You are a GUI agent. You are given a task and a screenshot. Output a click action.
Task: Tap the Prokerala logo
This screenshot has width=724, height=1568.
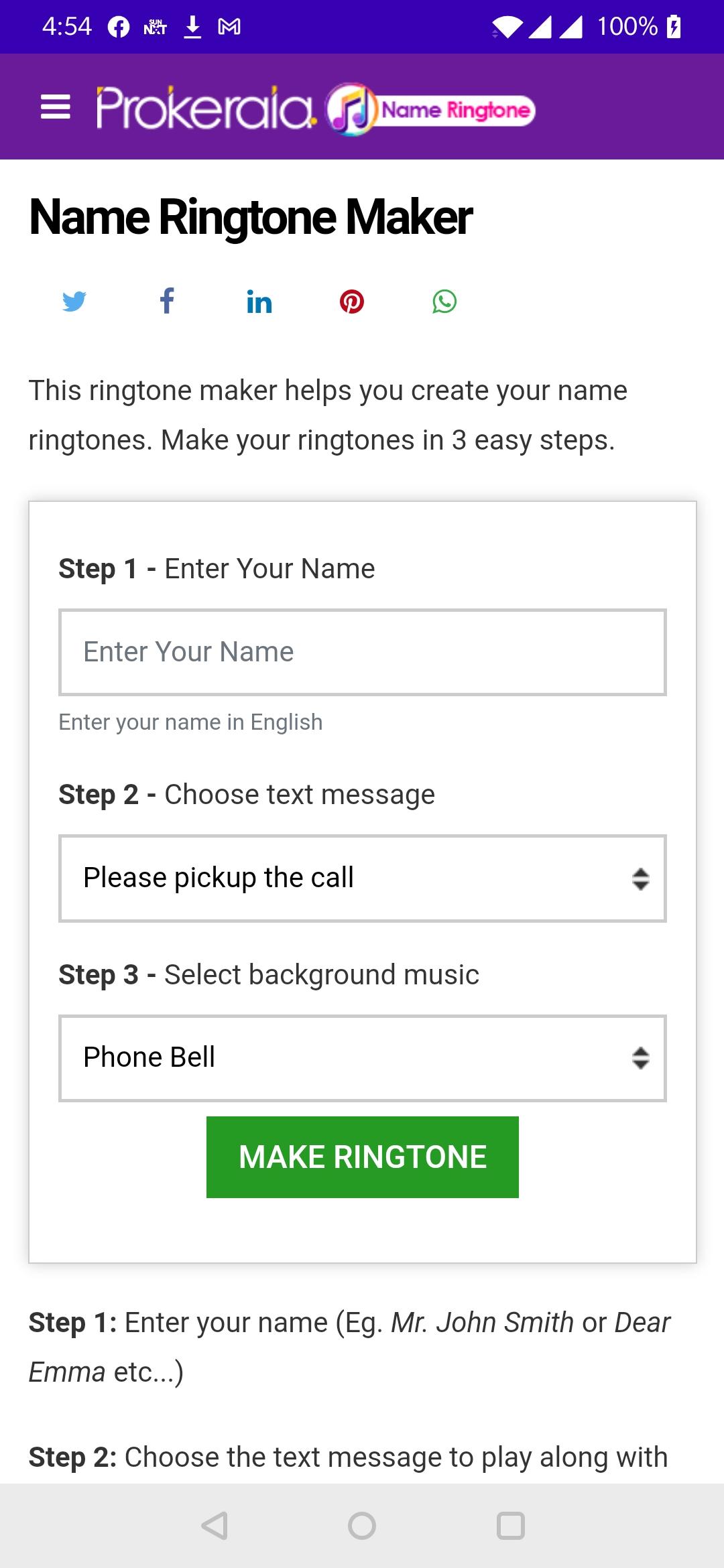click(x=206, y=108)
